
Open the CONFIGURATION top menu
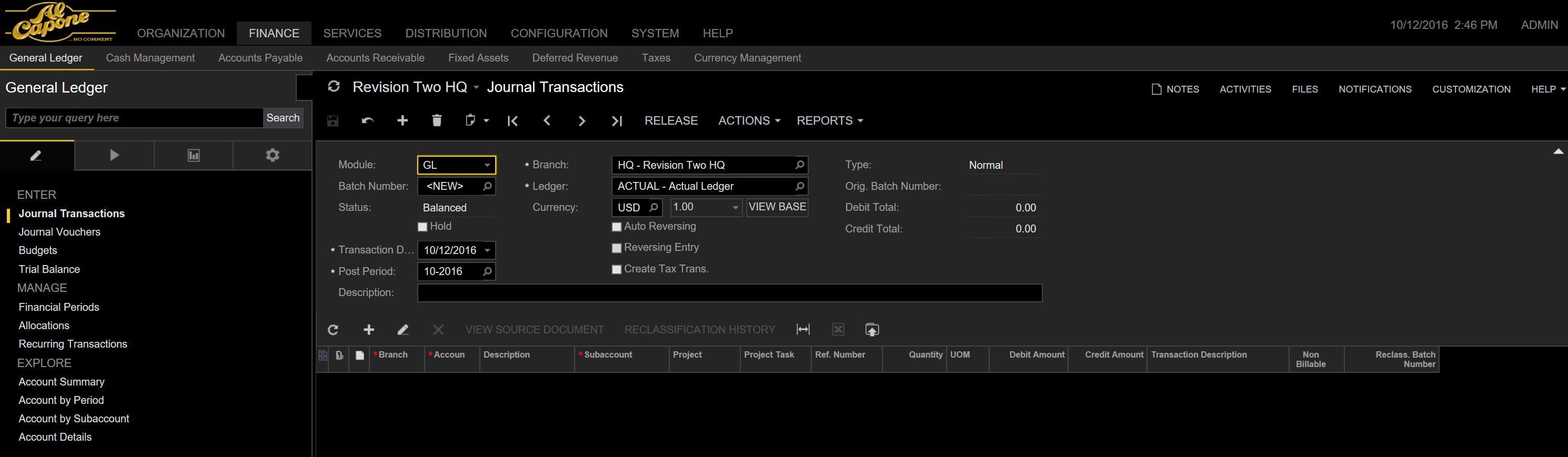click(x=559, y=34)
